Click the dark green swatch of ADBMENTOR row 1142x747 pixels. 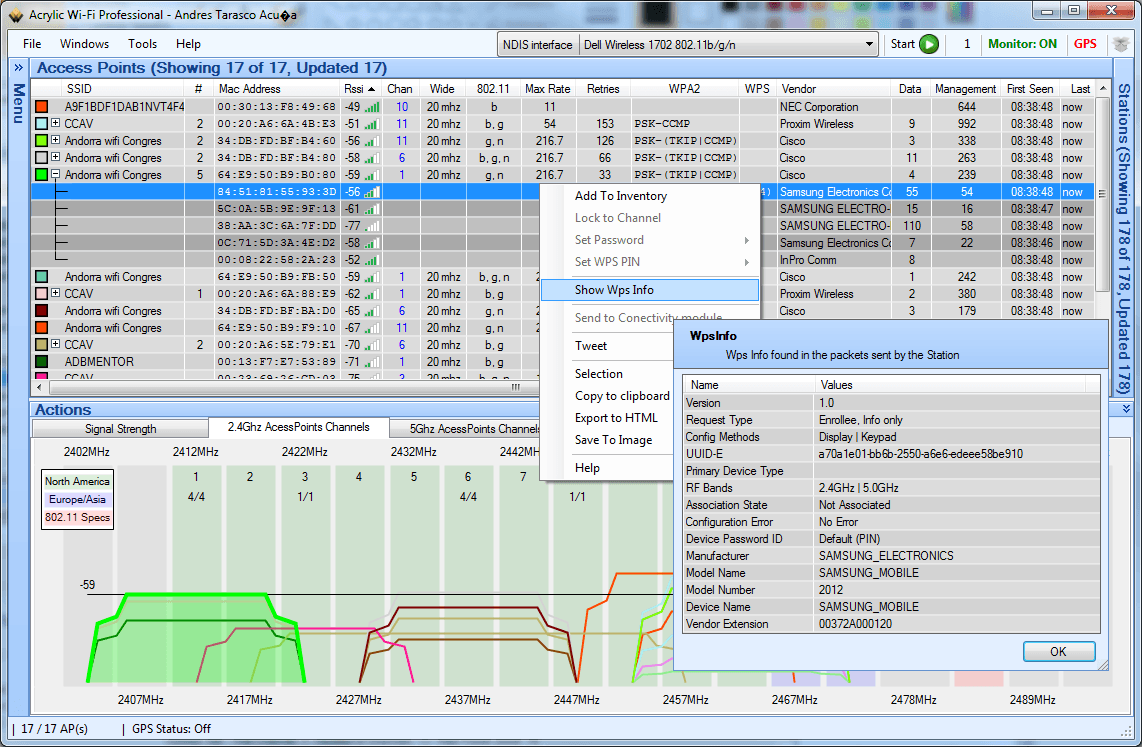(42, 362)
